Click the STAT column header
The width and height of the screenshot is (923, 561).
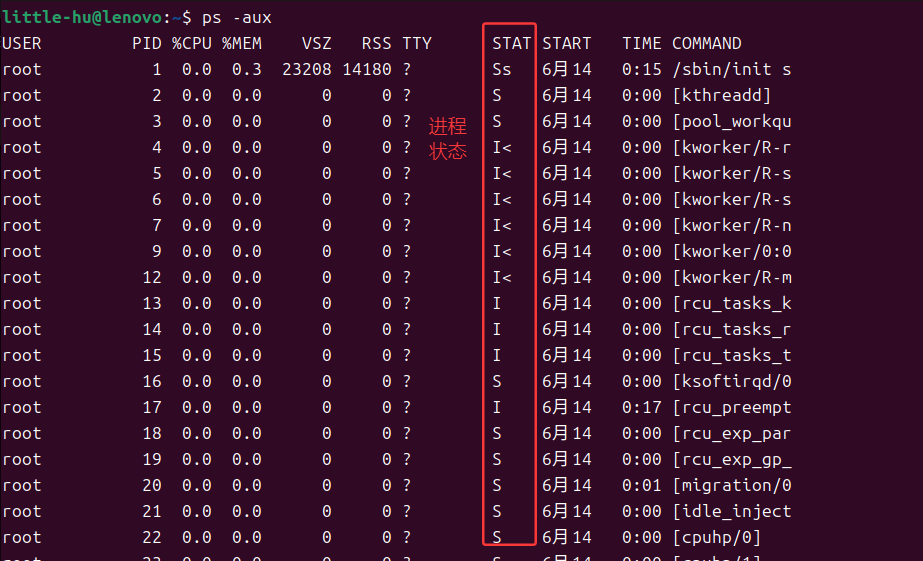coord(512,44)
